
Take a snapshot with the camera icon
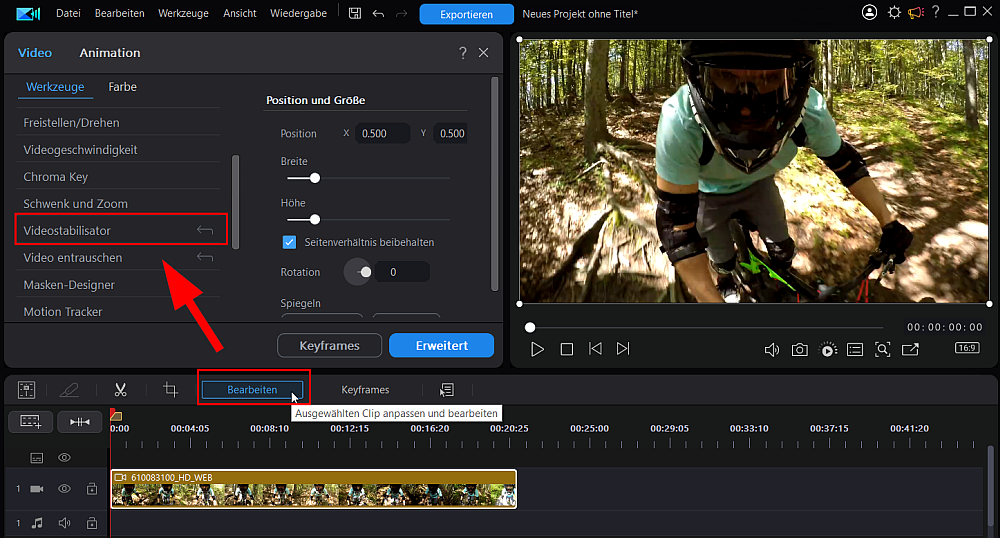point(799,349)
